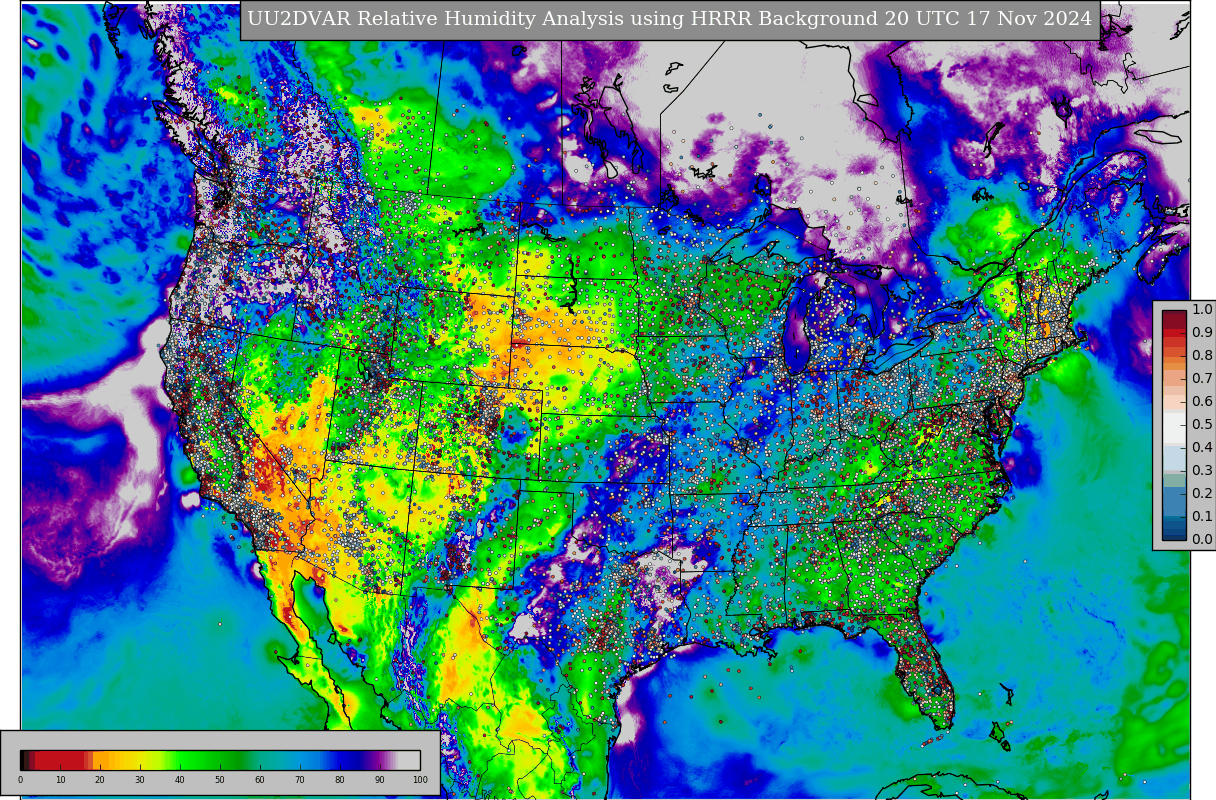Select the '0.7' label on the vertical colorbar

pos(1202,379)
